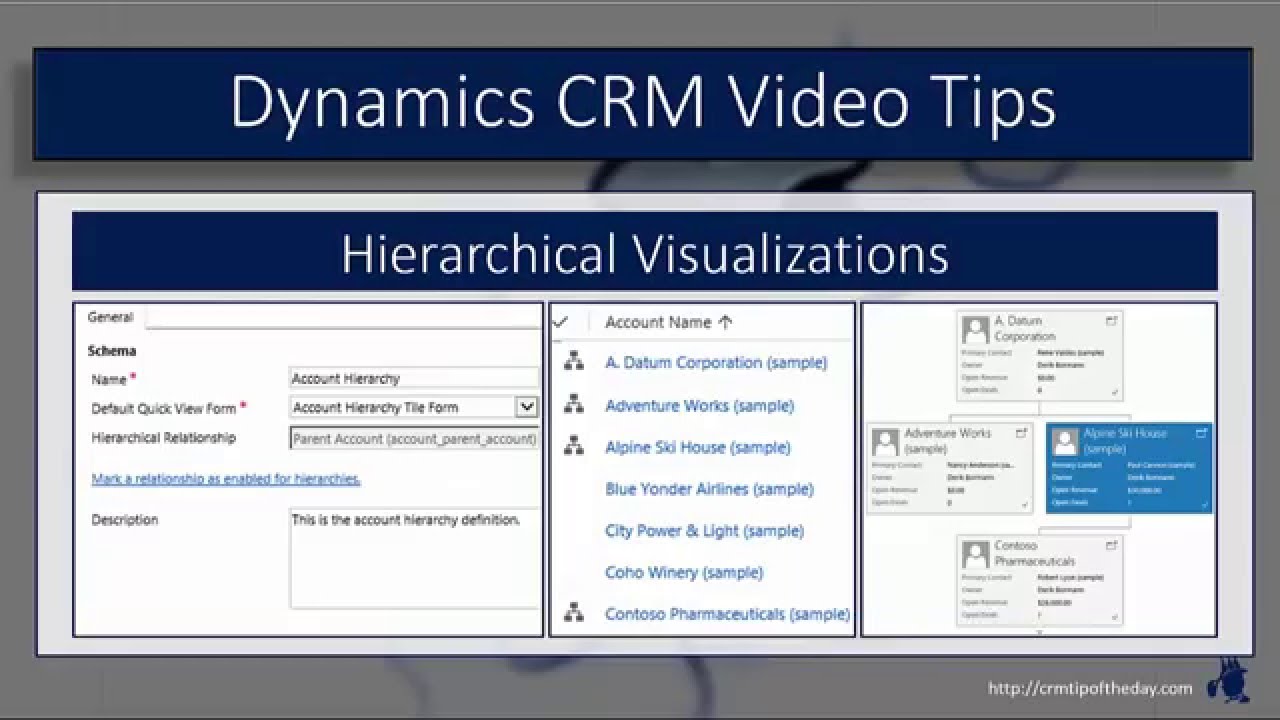Click the Description text area
1280x720 pixels.
pos(414,558)
